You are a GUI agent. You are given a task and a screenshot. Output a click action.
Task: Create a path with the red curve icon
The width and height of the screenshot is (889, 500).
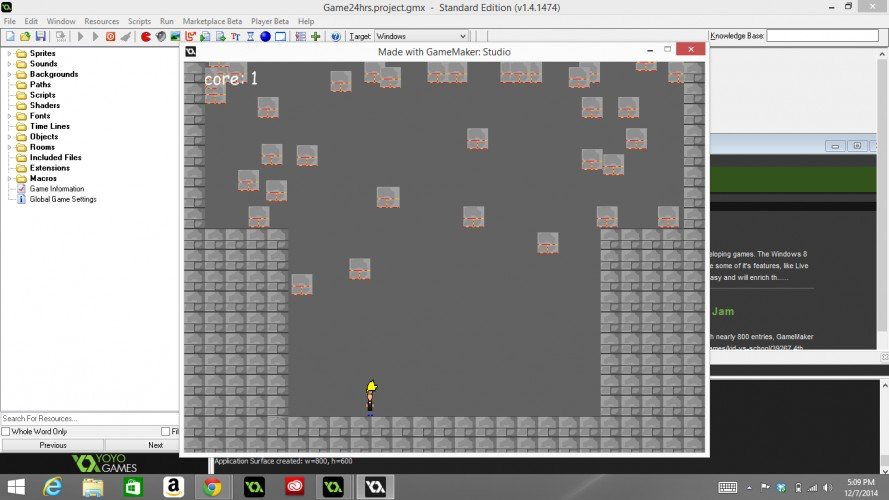190,36
